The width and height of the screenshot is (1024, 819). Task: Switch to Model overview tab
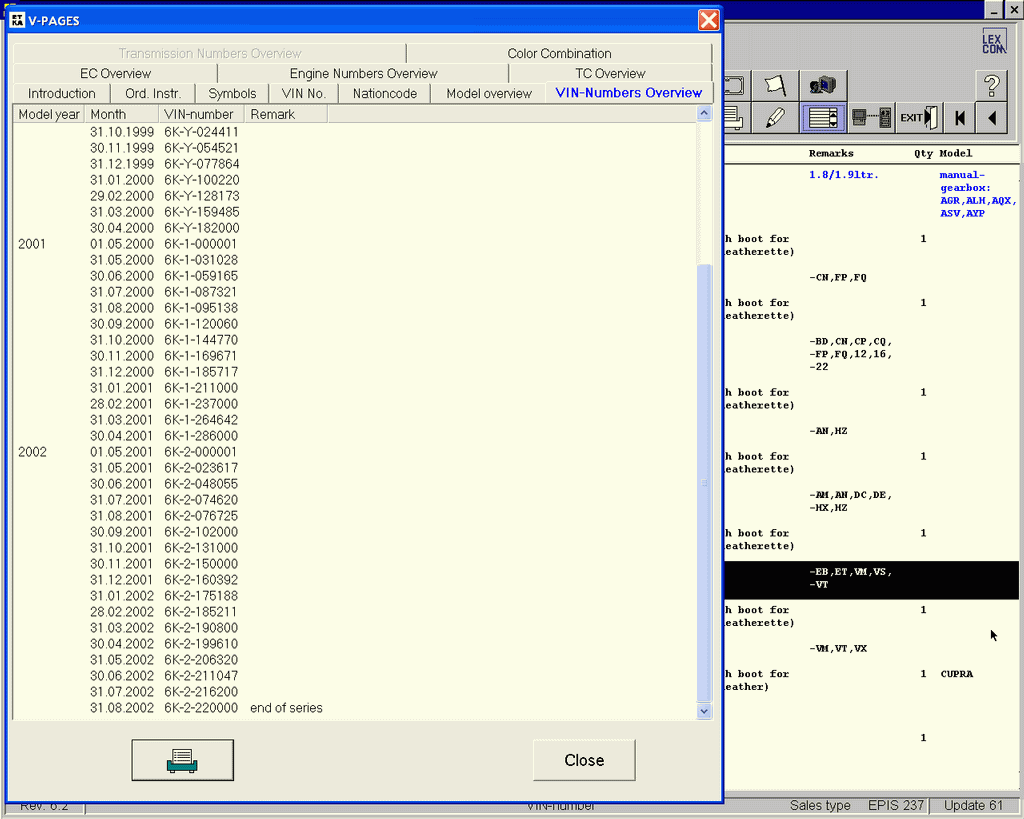pyautogui.click(x=488, y=93)
